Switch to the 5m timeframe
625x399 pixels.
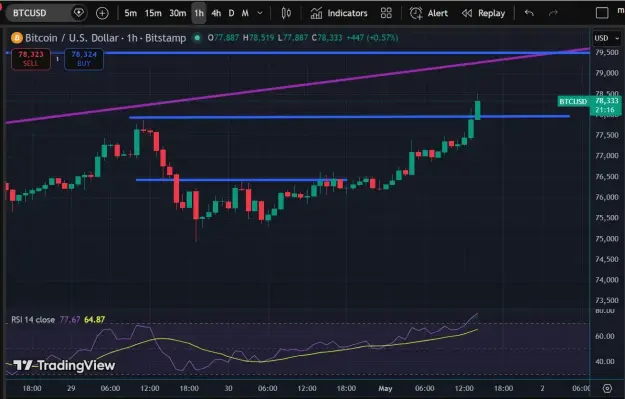(x=130, y=13)
